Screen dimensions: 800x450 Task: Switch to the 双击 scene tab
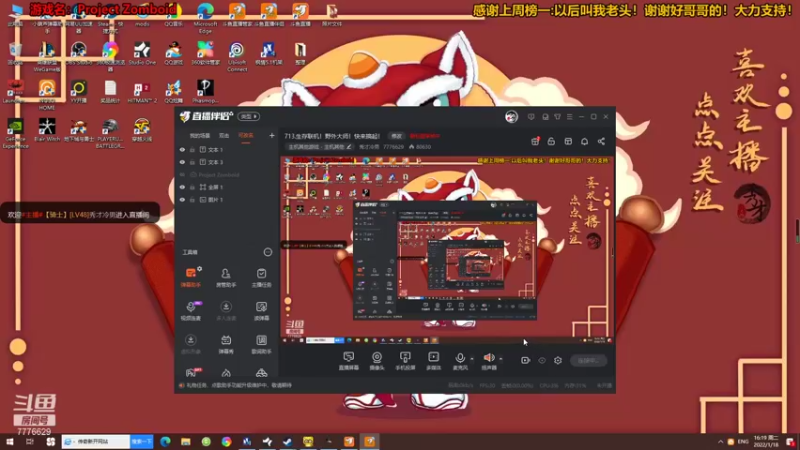[224, 136]
